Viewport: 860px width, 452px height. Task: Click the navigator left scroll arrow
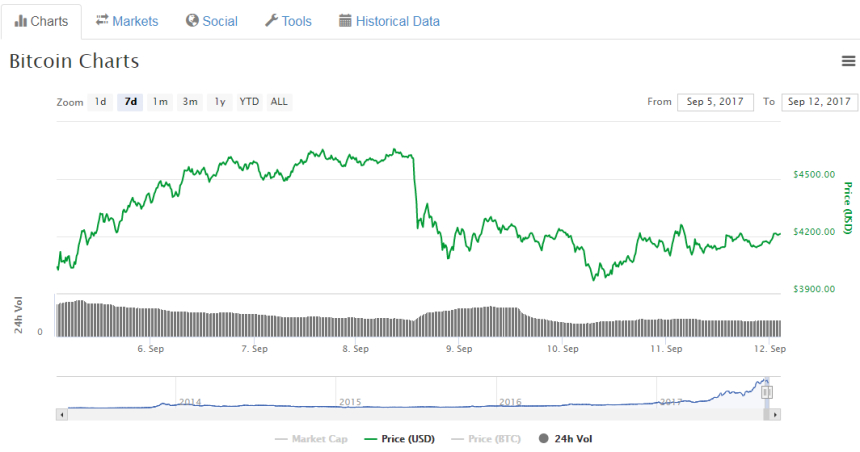(x=61, y=415)
